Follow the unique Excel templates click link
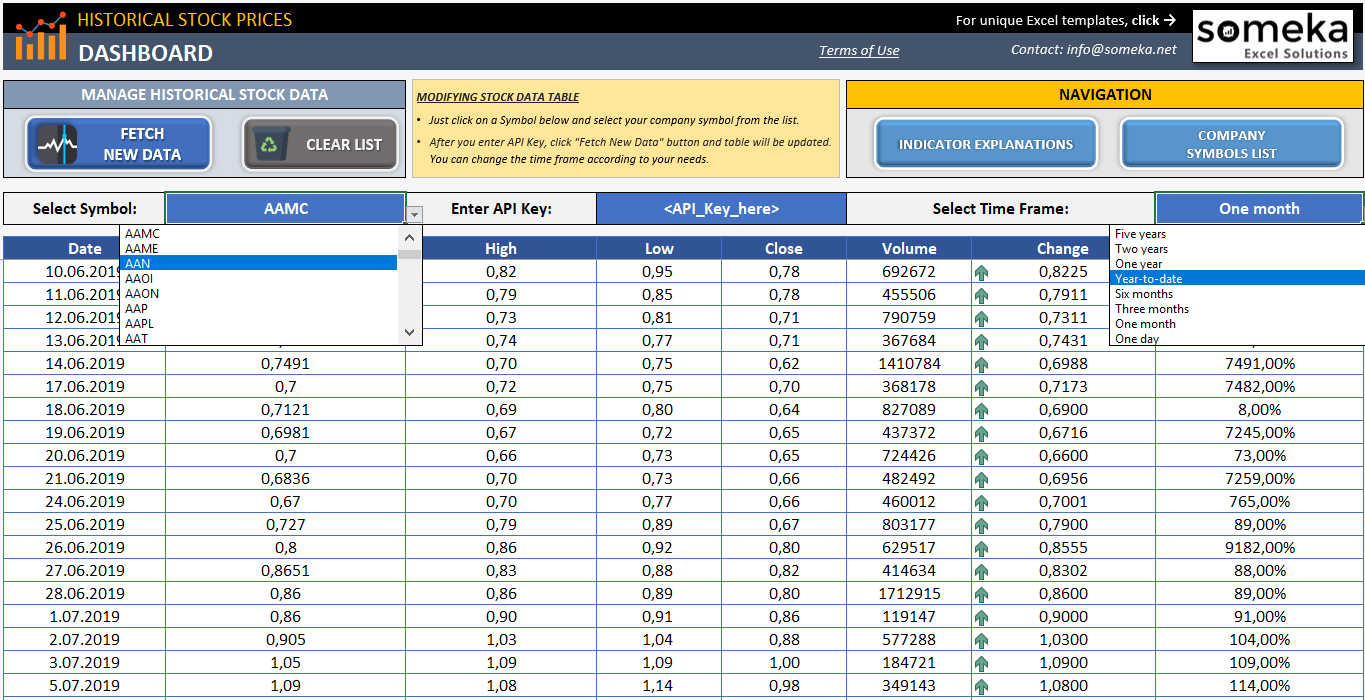 (1065, 20)
